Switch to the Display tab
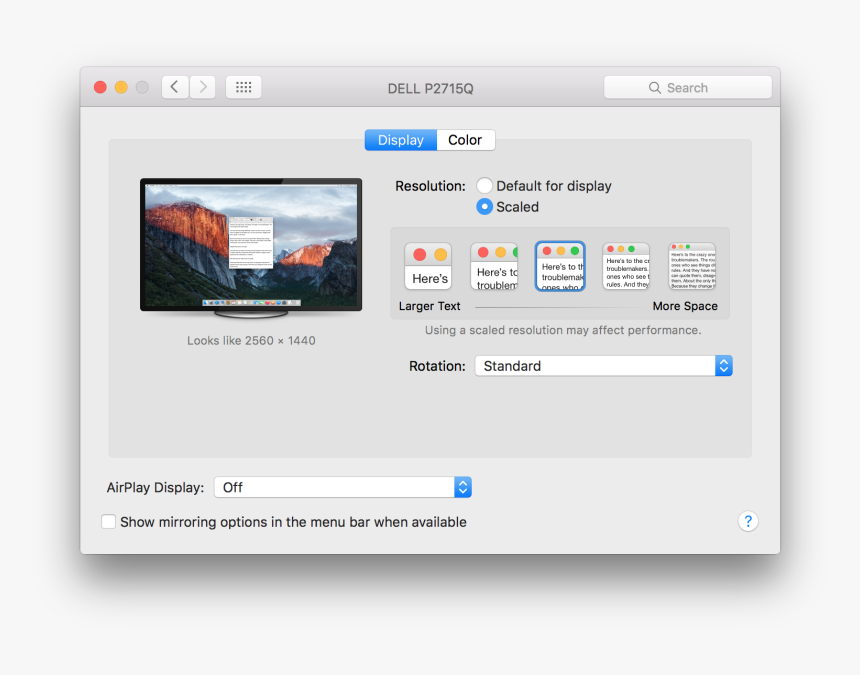 [x=400, y=140]
